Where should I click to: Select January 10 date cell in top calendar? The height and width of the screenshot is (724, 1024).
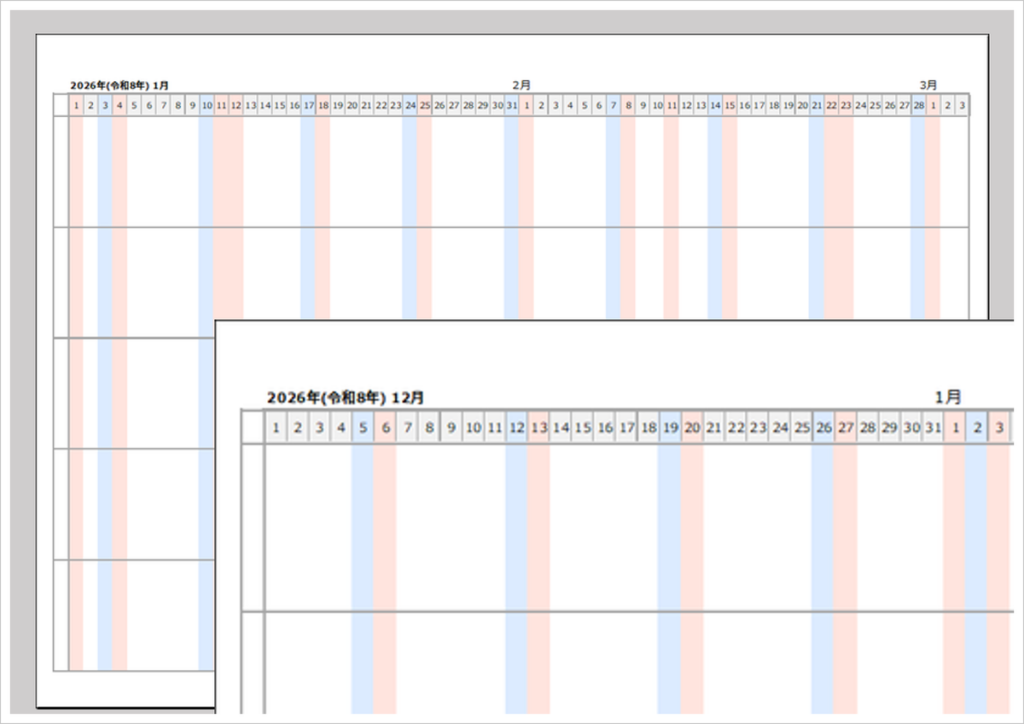pyautogui.click(x=207, y=105)
